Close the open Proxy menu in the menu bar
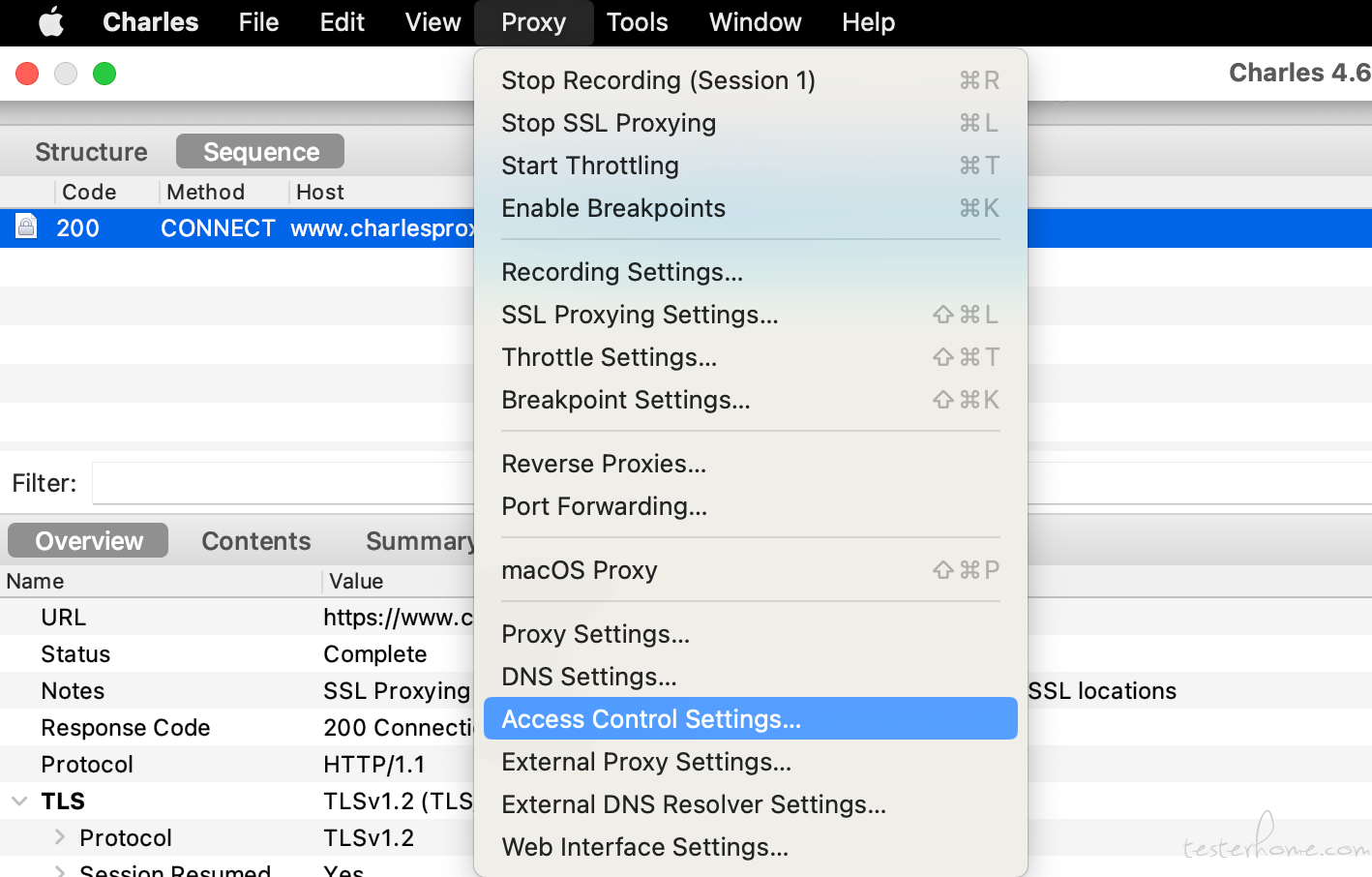Screen dimensions: 1372x877 click(533, 22)
